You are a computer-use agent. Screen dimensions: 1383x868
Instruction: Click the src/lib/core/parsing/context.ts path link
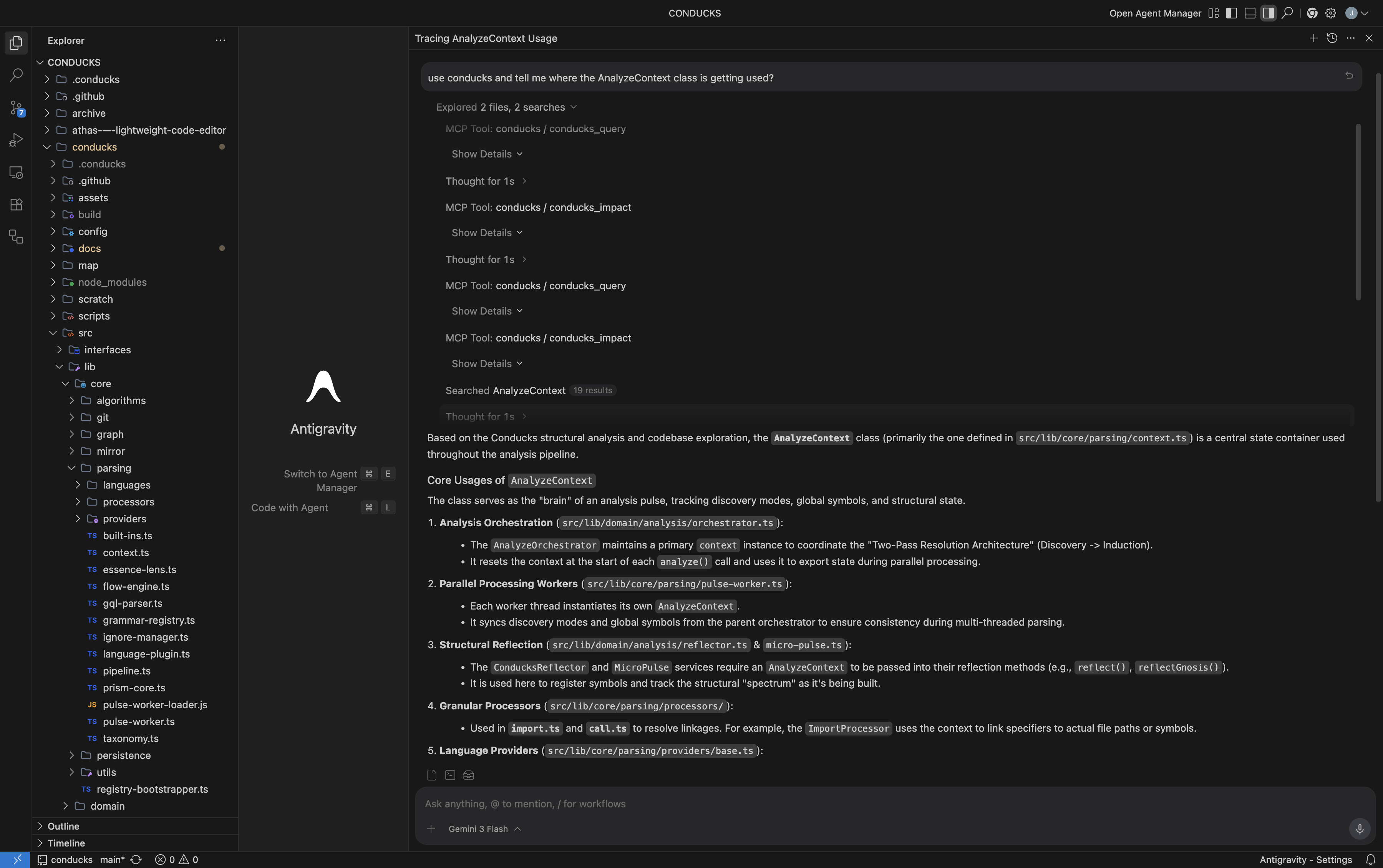(1102, 438)
